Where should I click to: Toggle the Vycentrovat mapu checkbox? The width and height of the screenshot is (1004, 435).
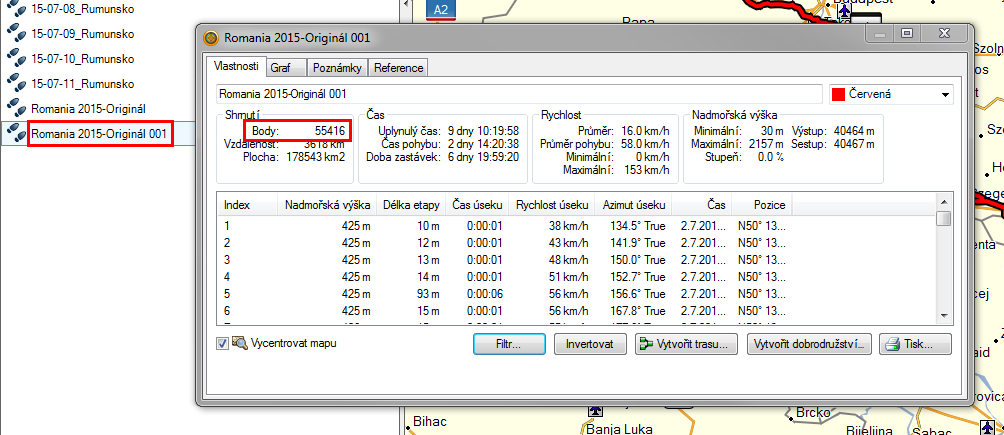point(223,344)
